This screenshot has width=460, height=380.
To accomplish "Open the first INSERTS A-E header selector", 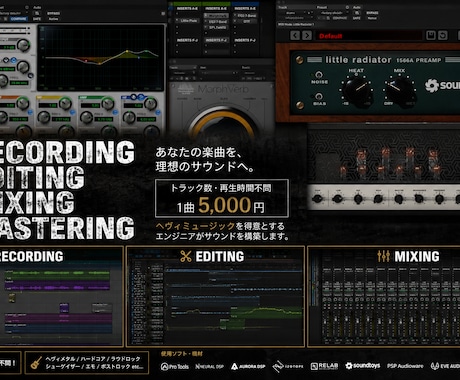I will click(187, 8).
